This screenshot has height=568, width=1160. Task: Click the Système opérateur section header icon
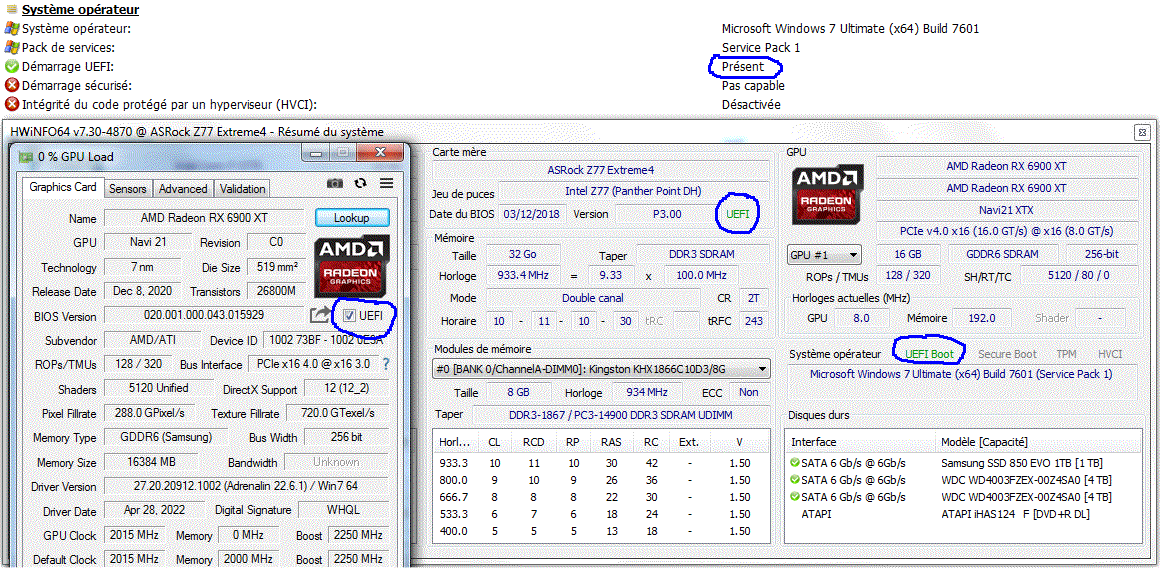(x=11, y=10)
